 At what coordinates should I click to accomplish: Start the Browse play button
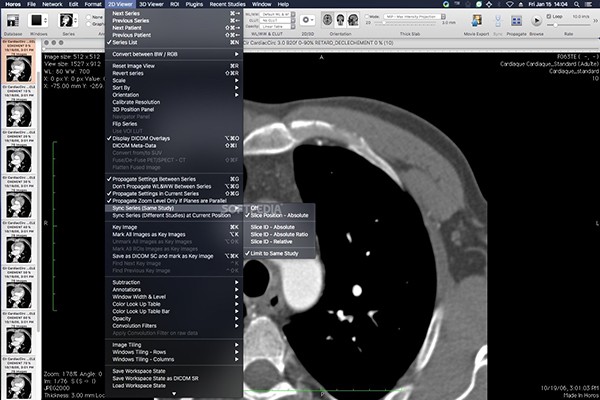[536, 21]
